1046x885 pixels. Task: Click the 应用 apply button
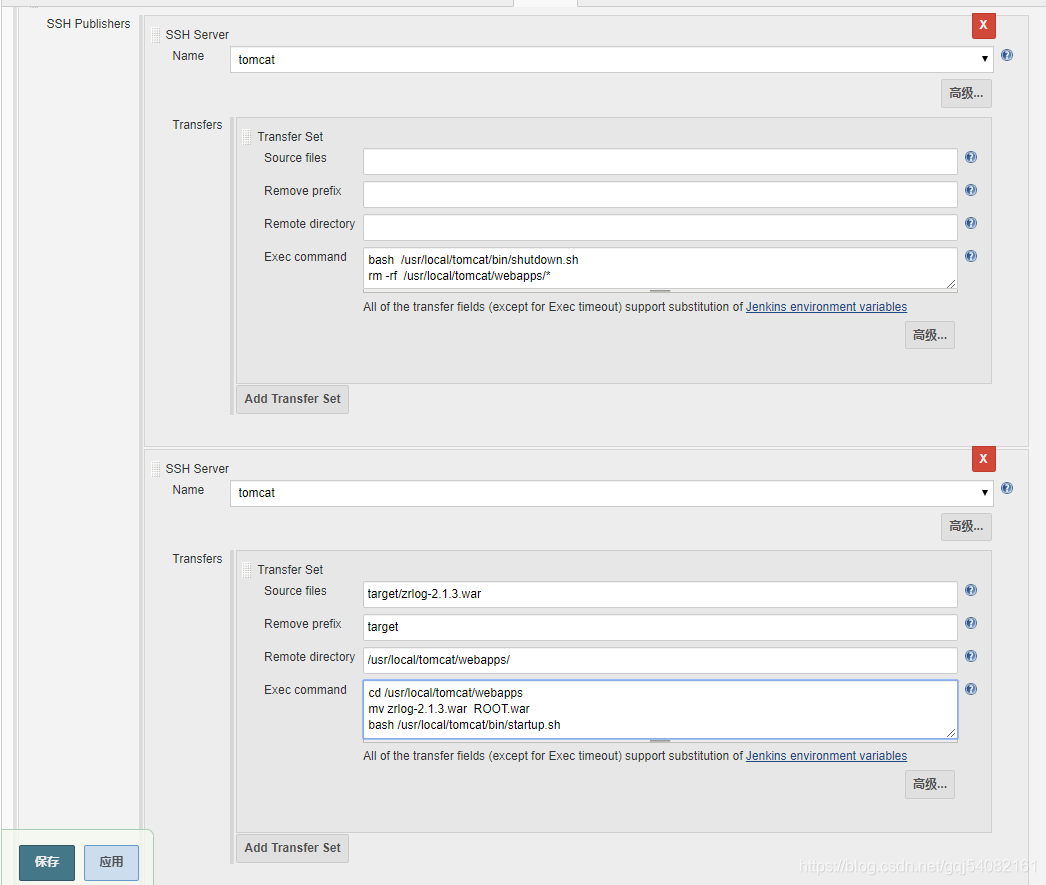coord(111,862)
